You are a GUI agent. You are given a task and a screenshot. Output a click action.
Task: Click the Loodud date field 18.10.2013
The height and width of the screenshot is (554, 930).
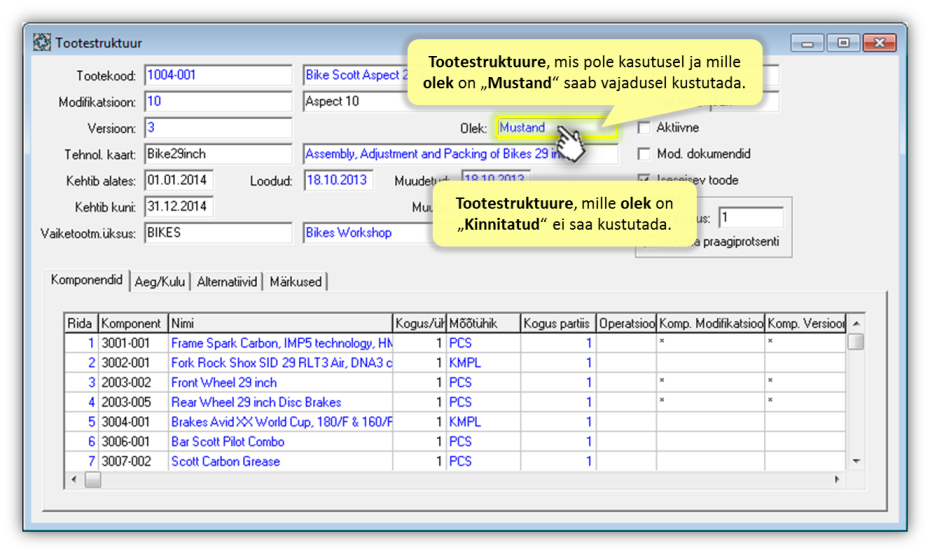[338, 180]
